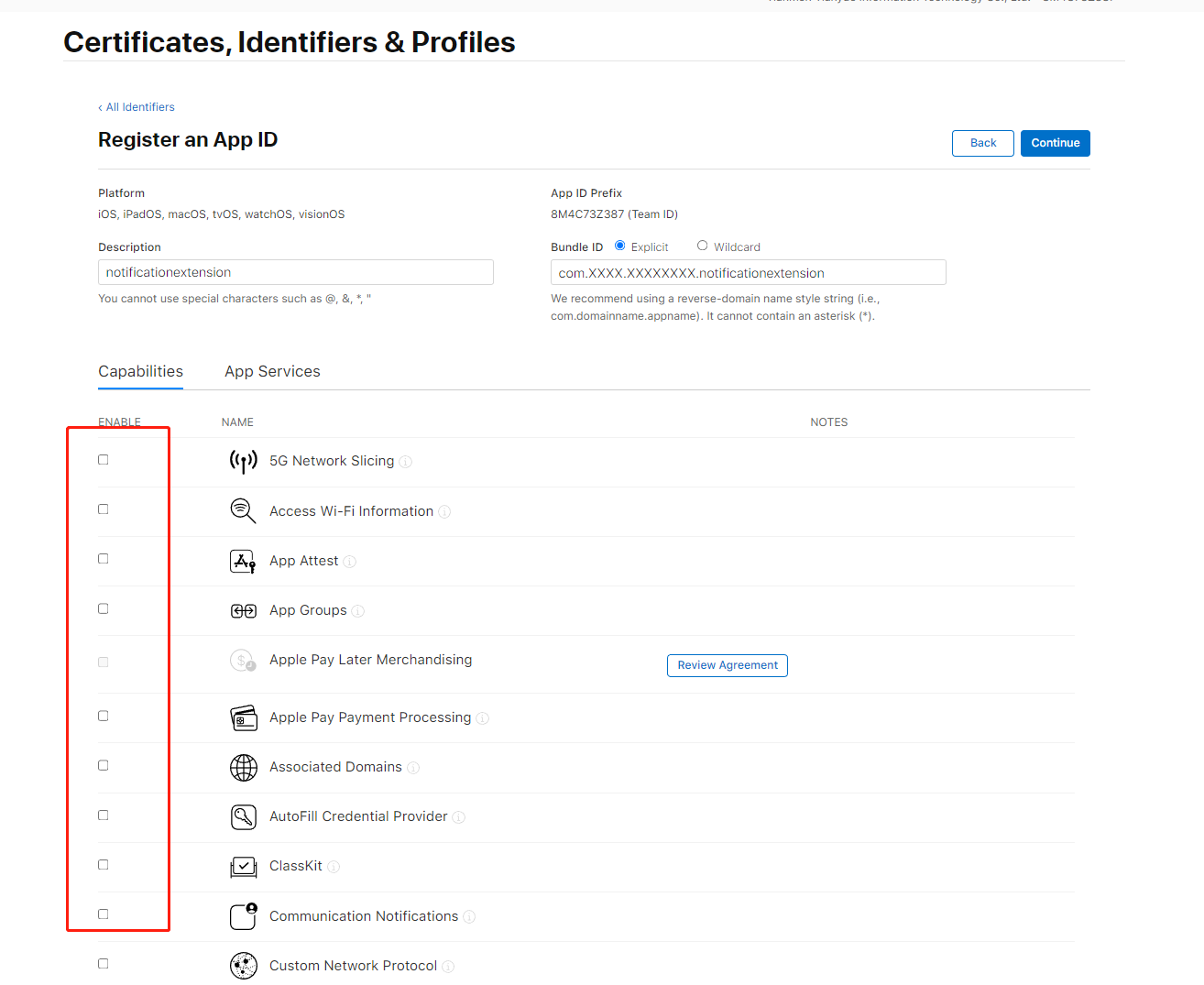Image resolution: width=1204 pixels, height=985 pixels.
Task: Click the Bundle ID input field
Action: pos(749,272)
